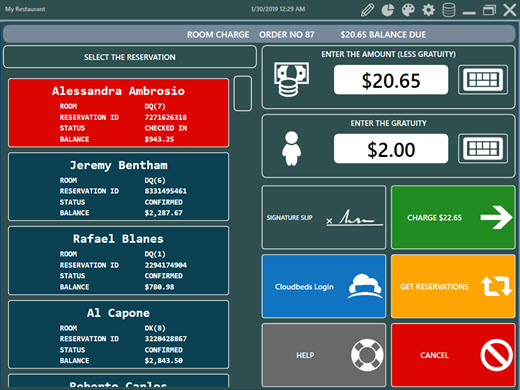The height and width of the screenshot is (390, 520).
Task: Click the cash money icon beside amount
Action: click(x=291, y=79)
